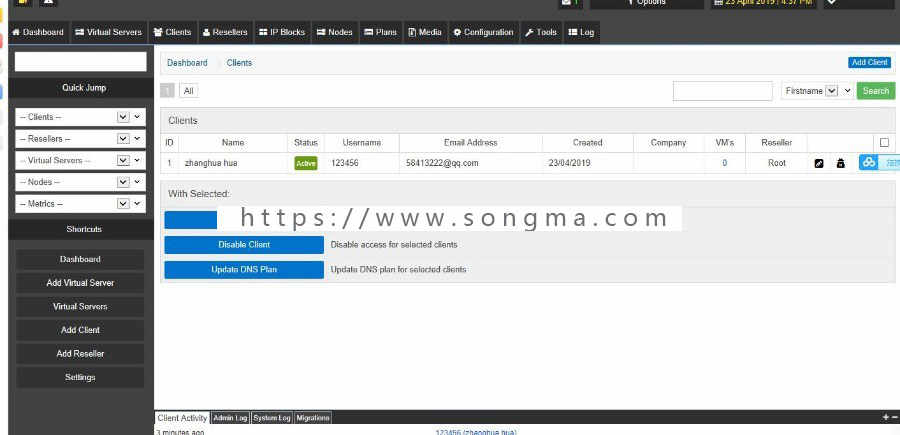Open Dashboard in the top navigation bar

tap(38, 32)
